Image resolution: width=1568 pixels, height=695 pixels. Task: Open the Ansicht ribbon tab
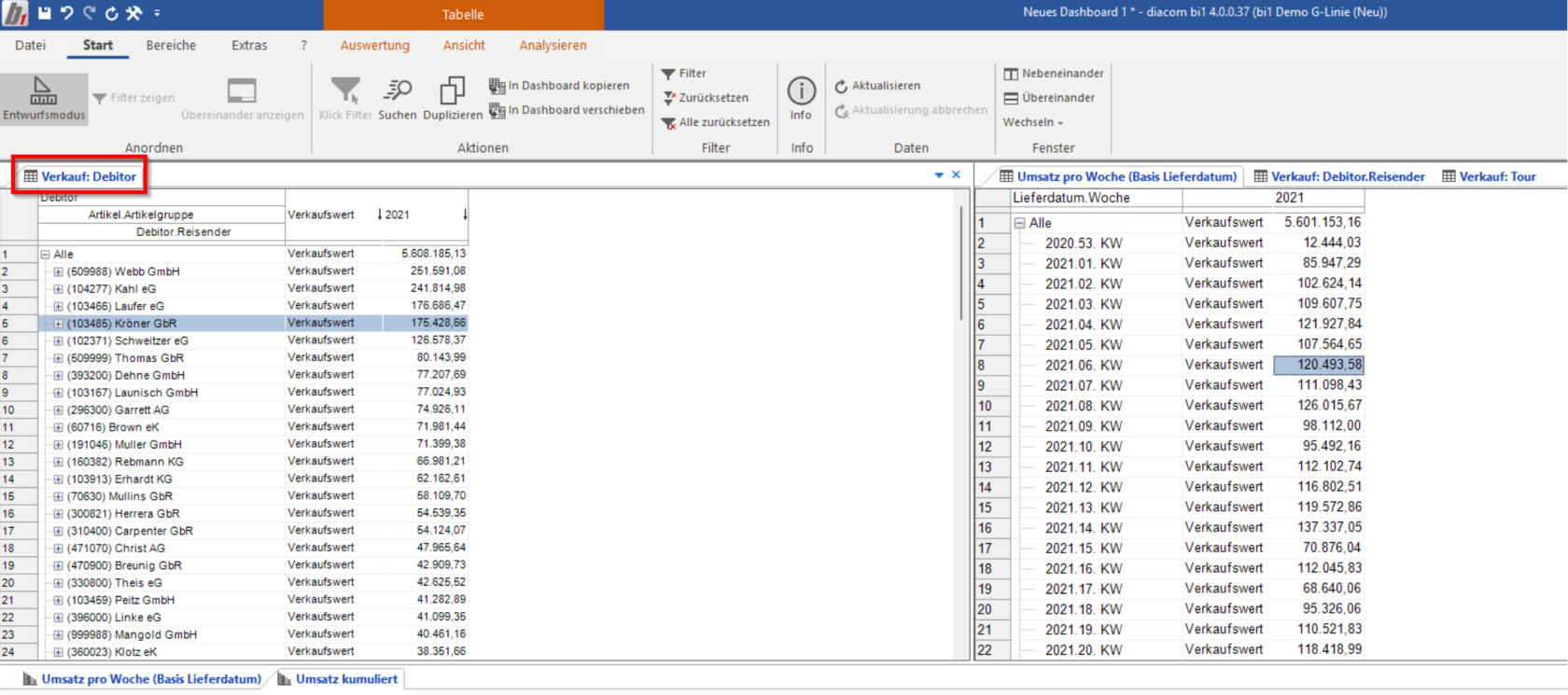point(464,45)
